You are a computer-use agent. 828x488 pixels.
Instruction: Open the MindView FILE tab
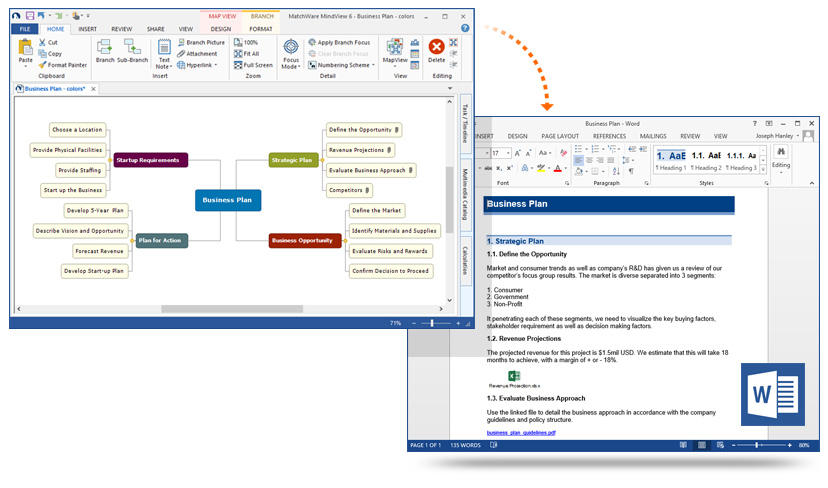(25, 29)
